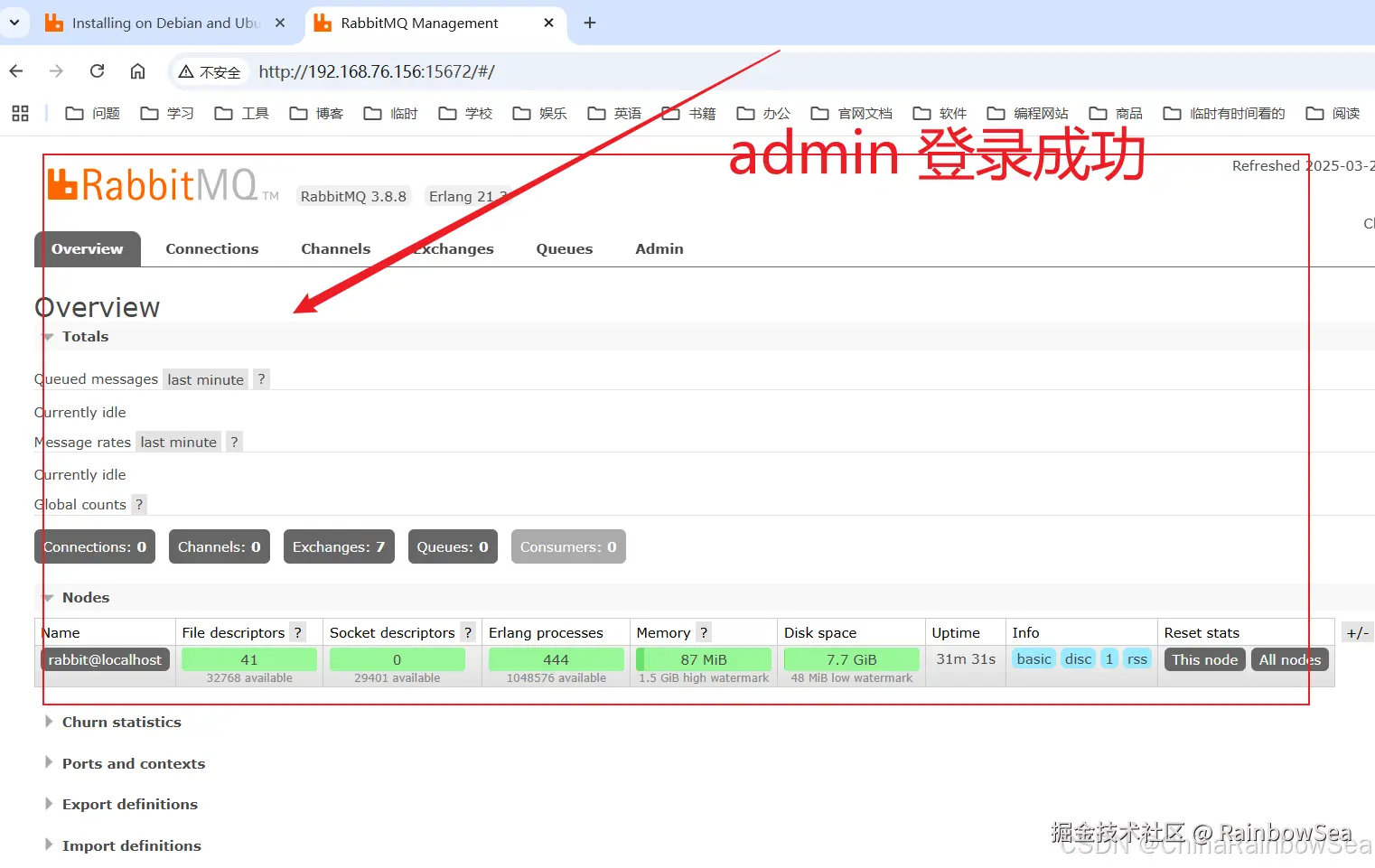Screen dimensions: 1375x868
Task: Close the RabbitMQ Management tab
Action: pos(548,23)
